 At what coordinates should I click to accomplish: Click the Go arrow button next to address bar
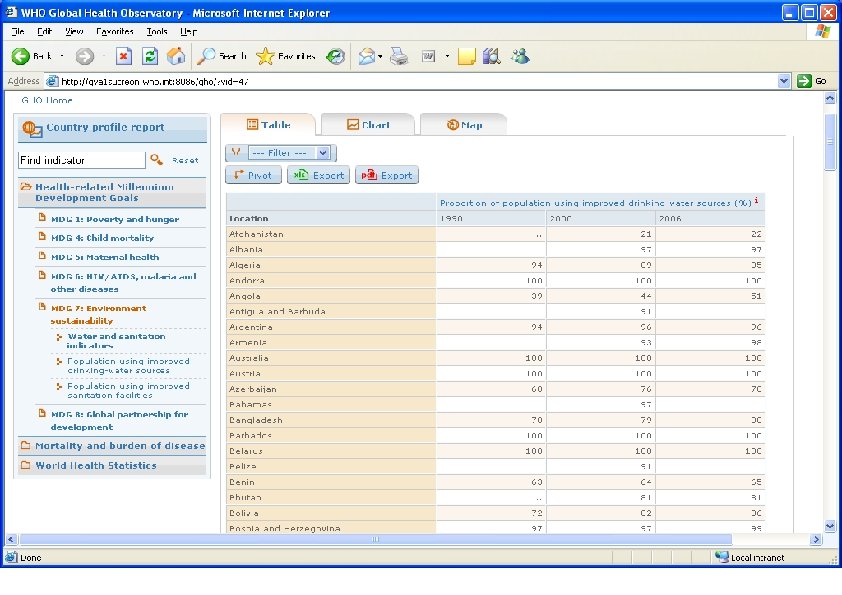pyautogui.click(x=804, y=81)
